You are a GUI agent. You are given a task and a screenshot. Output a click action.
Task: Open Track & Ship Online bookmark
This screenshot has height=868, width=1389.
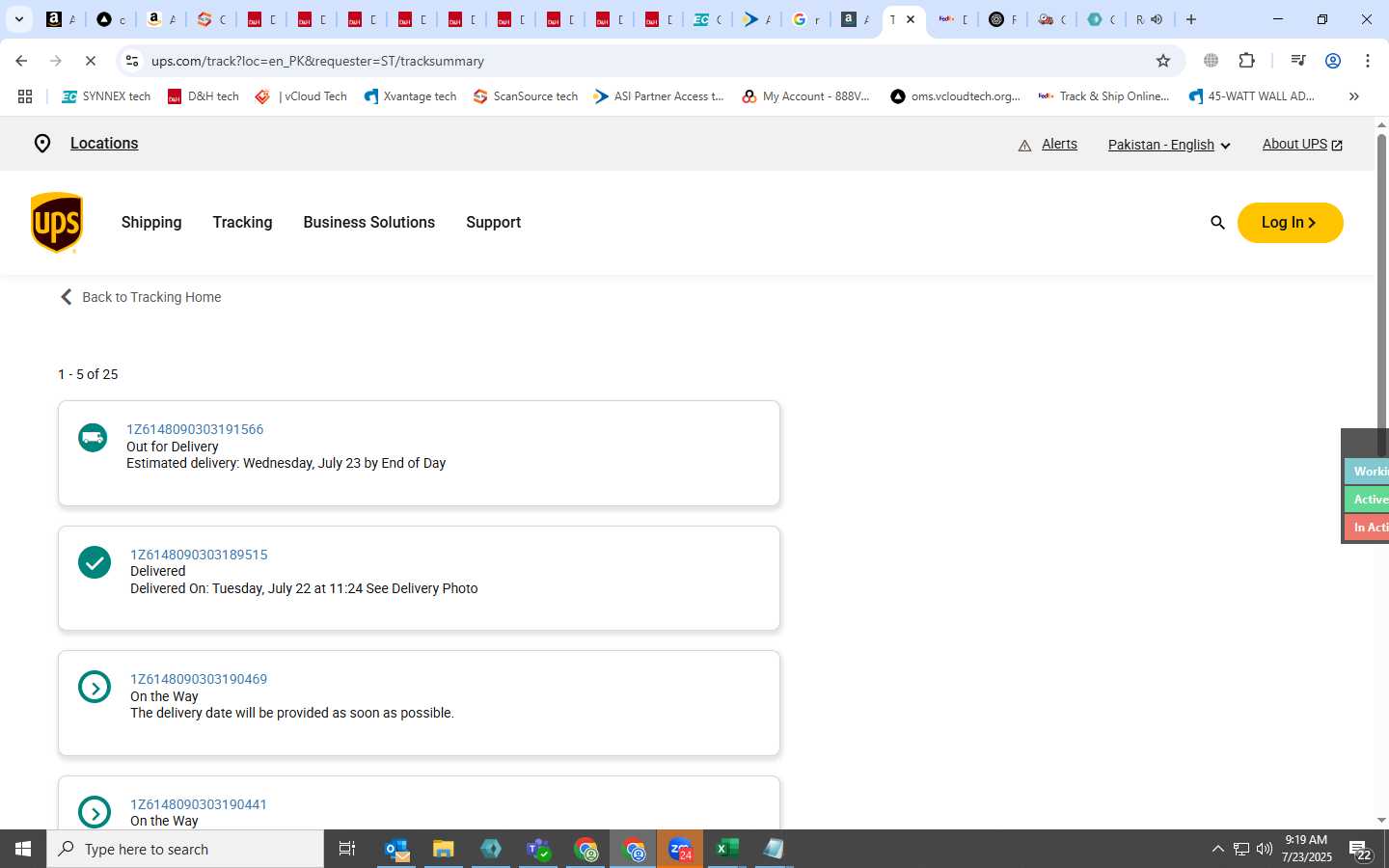click(1103, 96)
